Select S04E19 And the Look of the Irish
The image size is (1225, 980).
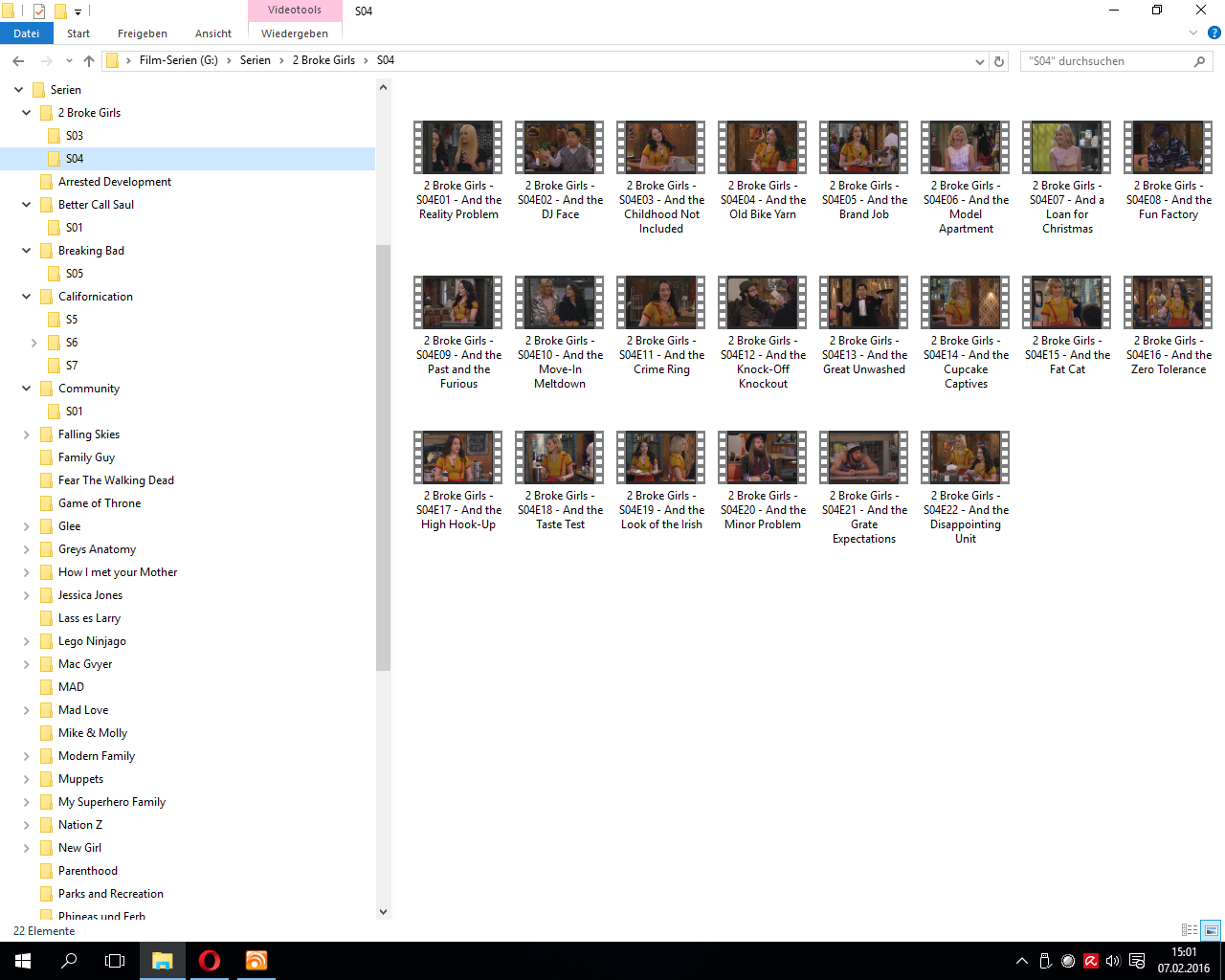click(661, 480)
